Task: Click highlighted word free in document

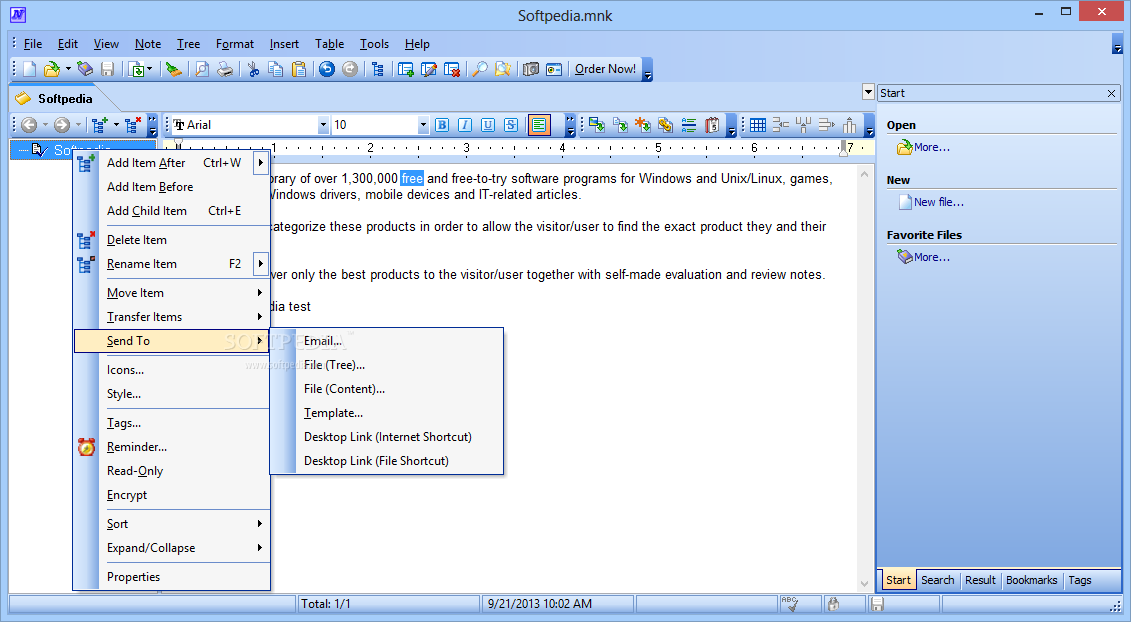Action: click(x=412, y=178)
